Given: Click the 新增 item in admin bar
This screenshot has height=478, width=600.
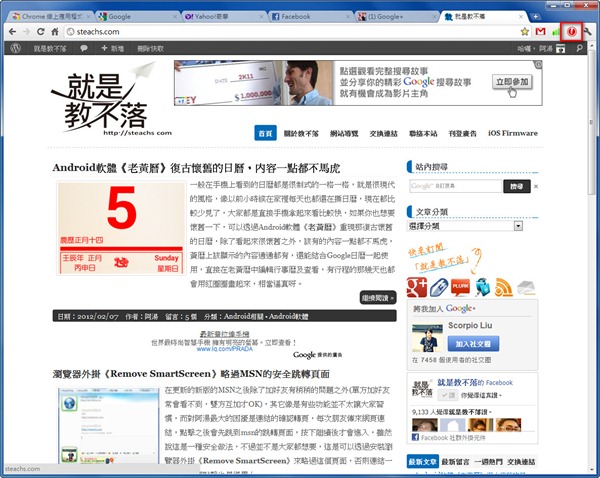Looking at the screenshot, I should [112, 48].
